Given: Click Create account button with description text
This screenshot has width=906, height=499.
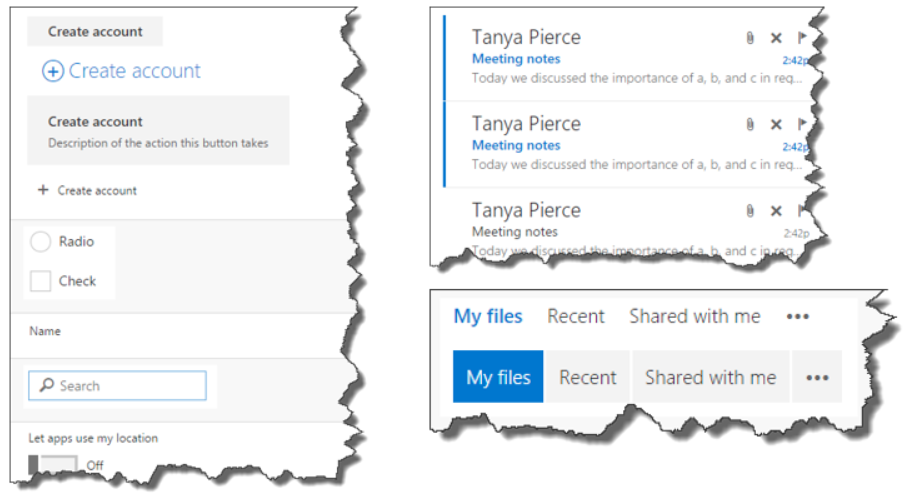Looking at the screenshot, I should 158,131.
